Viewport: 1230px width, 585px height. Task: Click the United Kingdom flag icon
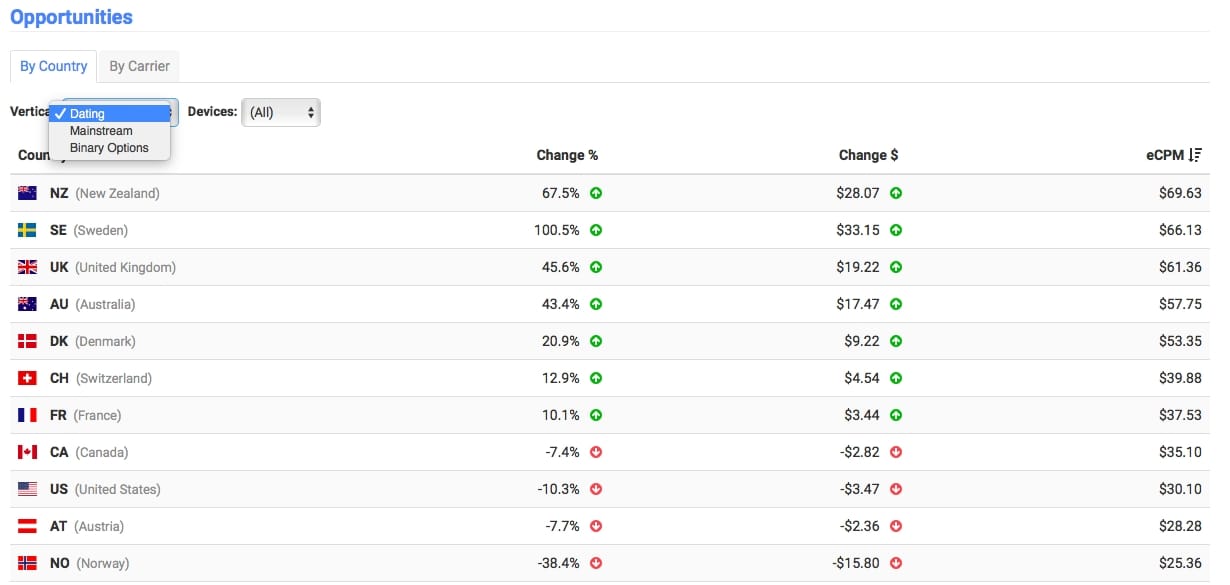[x=27, y=267]
